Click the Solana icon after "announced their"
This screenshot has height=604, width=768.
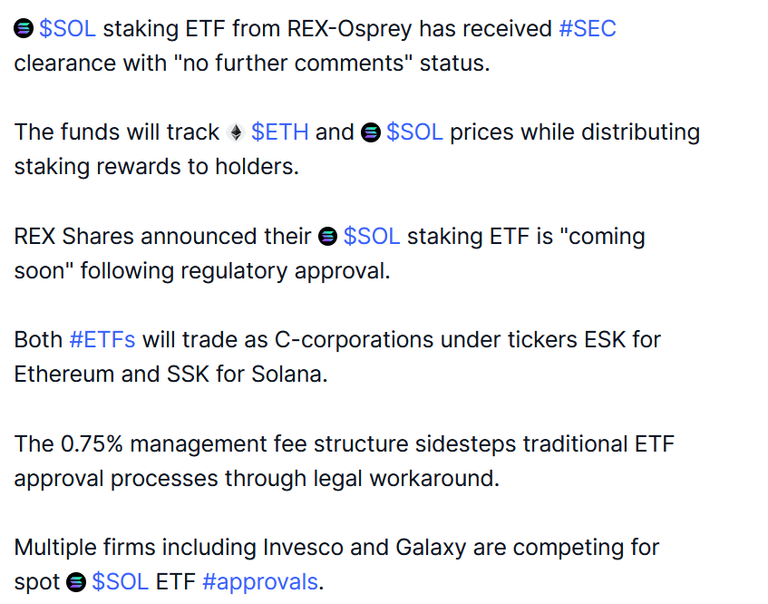(328, 237)
